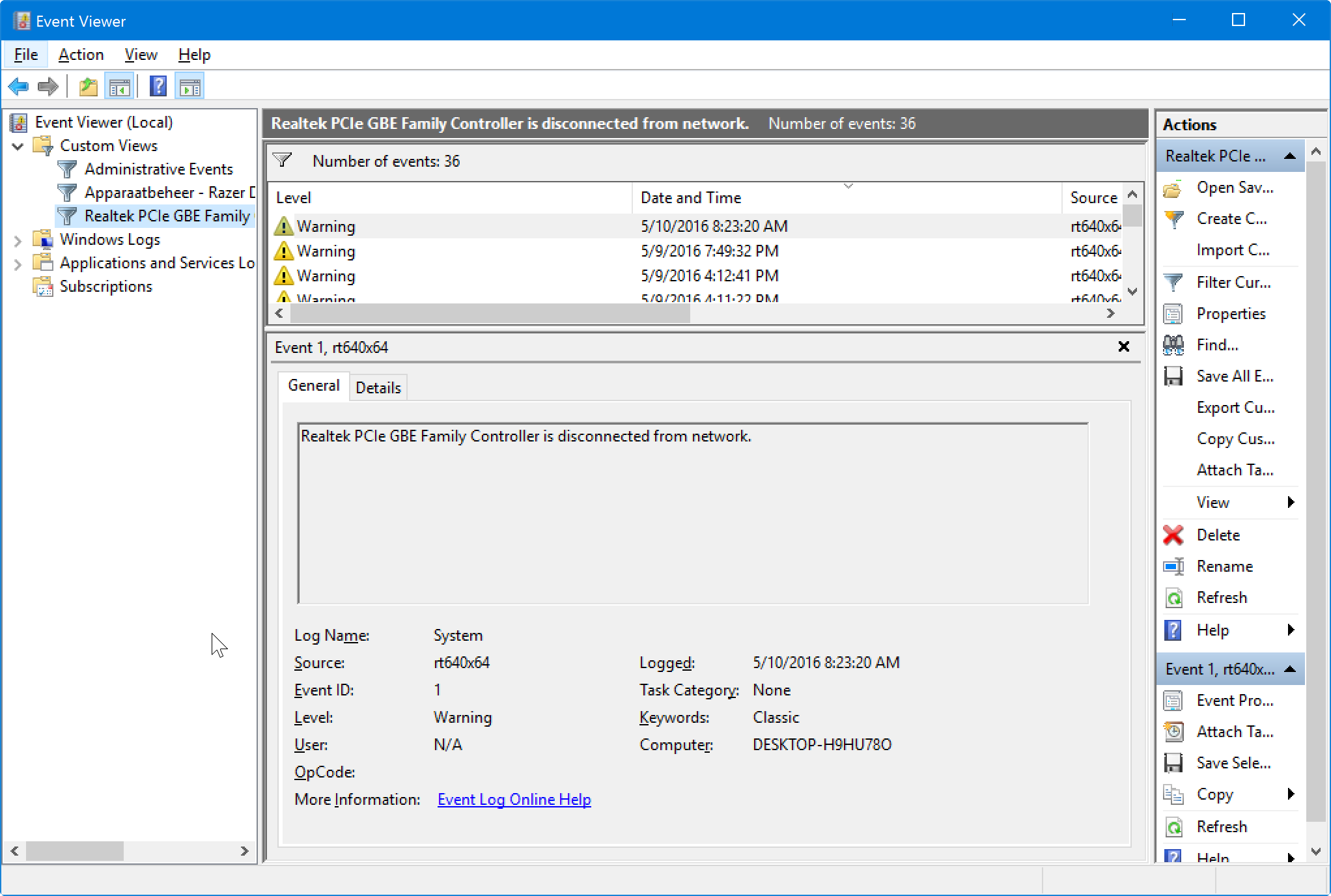The height and width of the screenshot is (896, 1331).
Task: Expand the Windows Logs tree node
Action: pyautogui.click(x=18, y=240)
